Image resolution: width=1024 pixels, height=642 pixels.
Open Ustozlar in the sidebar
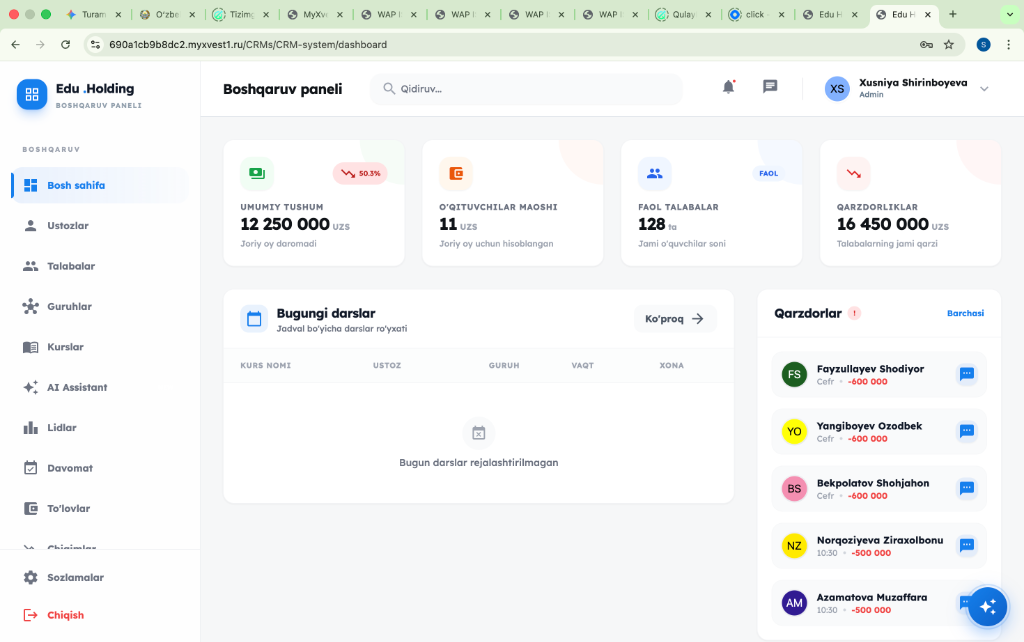click(x=100, y=226)
